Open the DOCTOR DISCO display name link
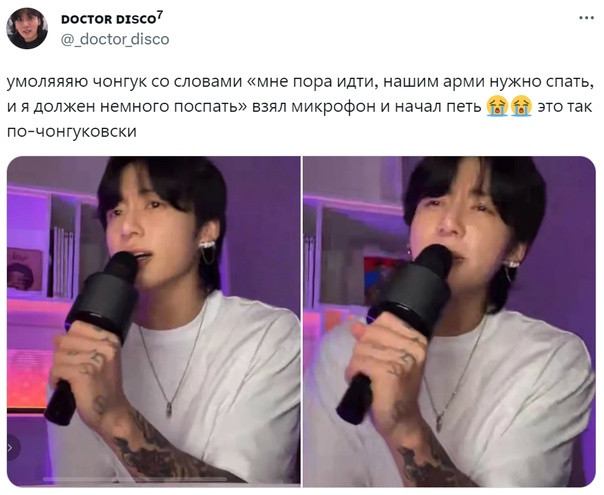This screenshot has width=604, height=495. click(109, 19)
